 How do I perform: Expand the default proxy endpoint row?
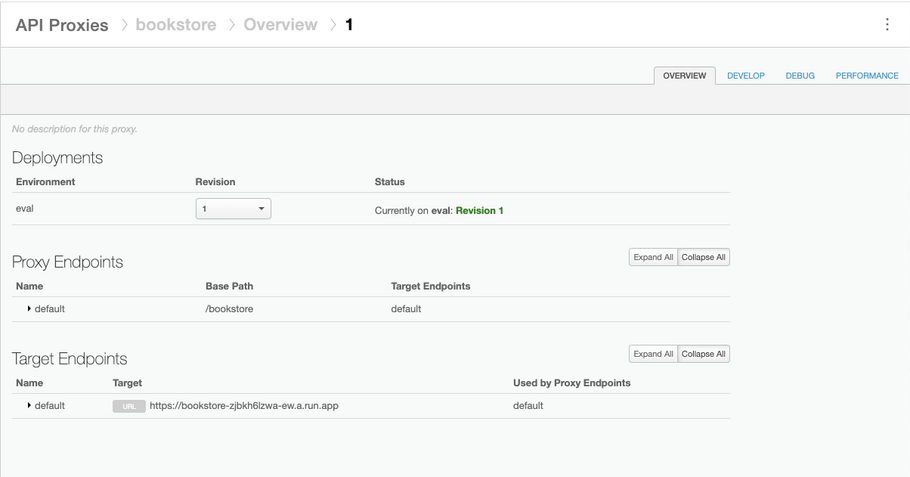coord(29,309)
